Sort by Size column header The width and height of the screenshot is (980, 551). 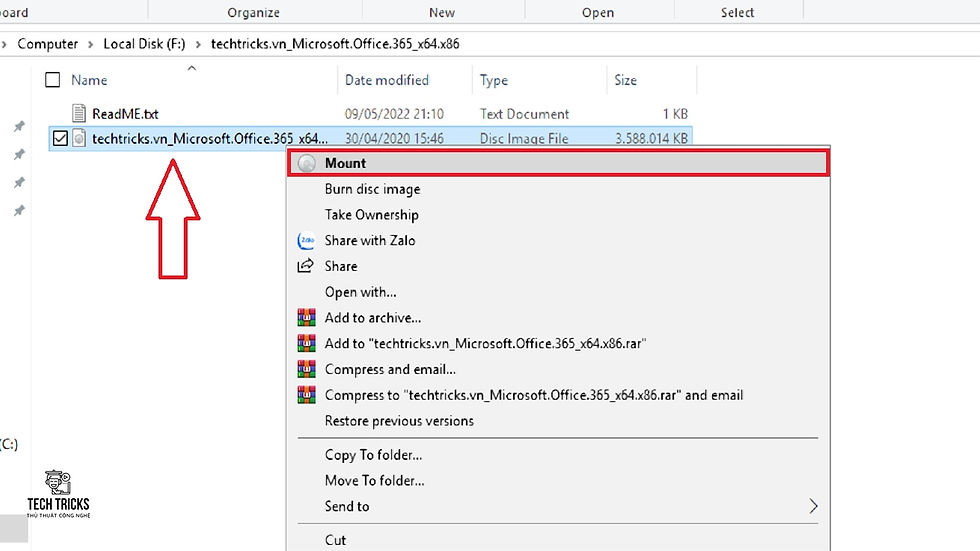pyautogui.click(x=625, y=80)
